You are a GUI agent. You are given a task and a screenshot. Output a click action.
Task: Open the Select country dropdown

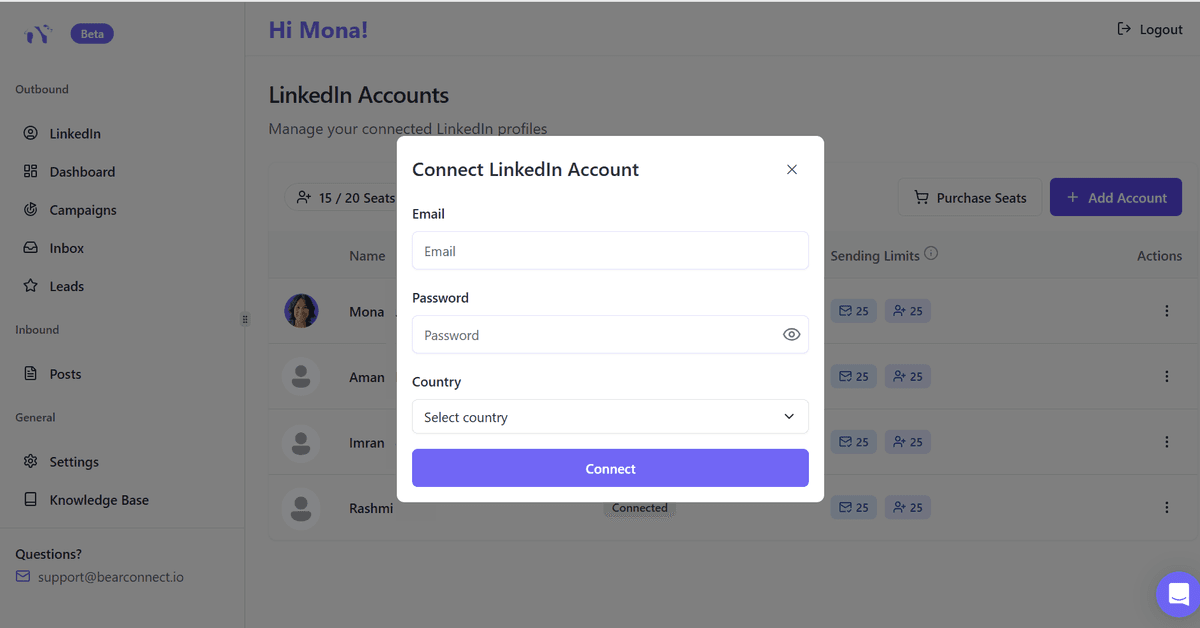[610, 417]
